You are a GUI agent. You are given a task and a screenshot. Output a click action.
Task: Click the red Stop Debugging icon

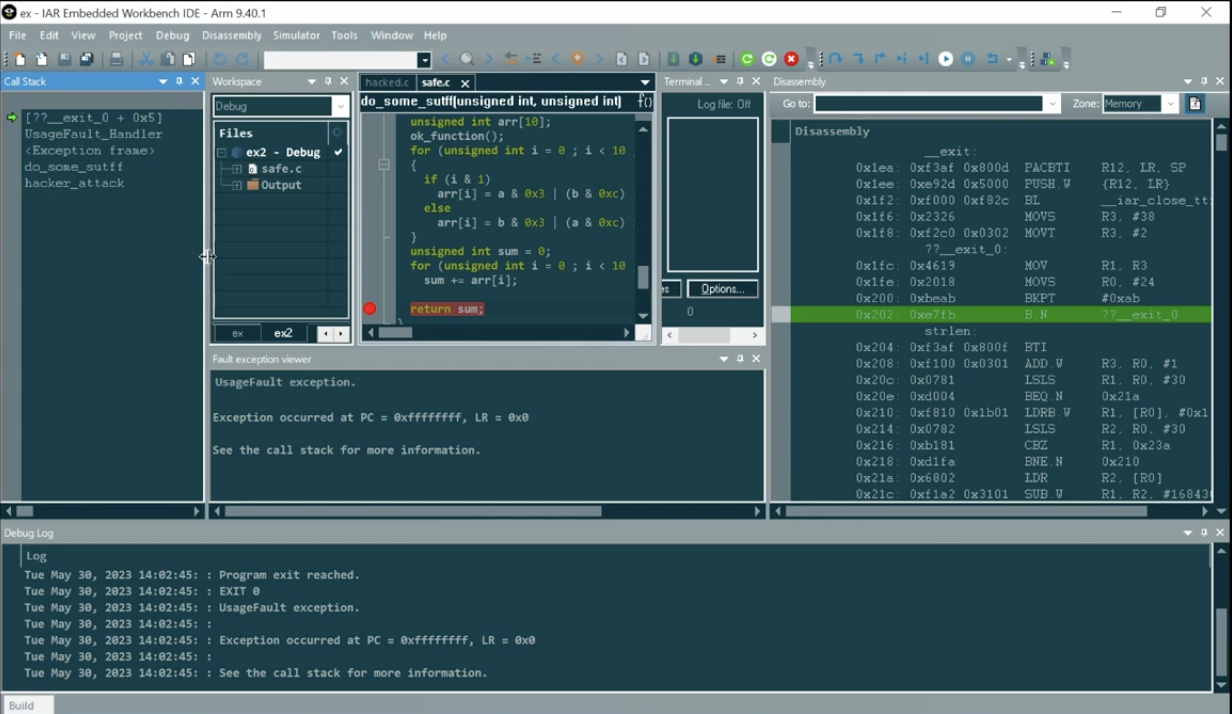tap(791, 59)
